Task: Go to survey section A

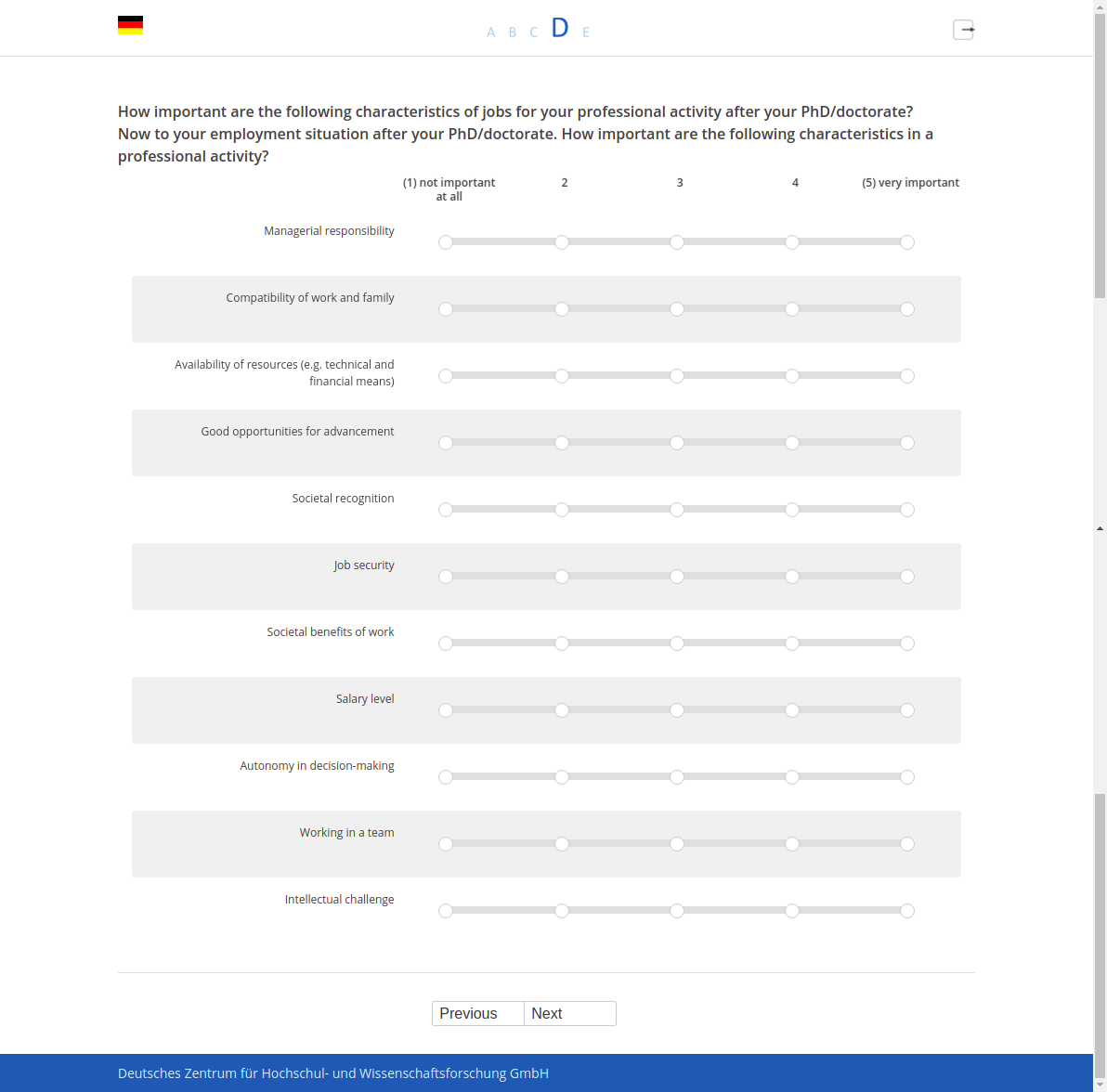Action: click(x=490, y=32)
